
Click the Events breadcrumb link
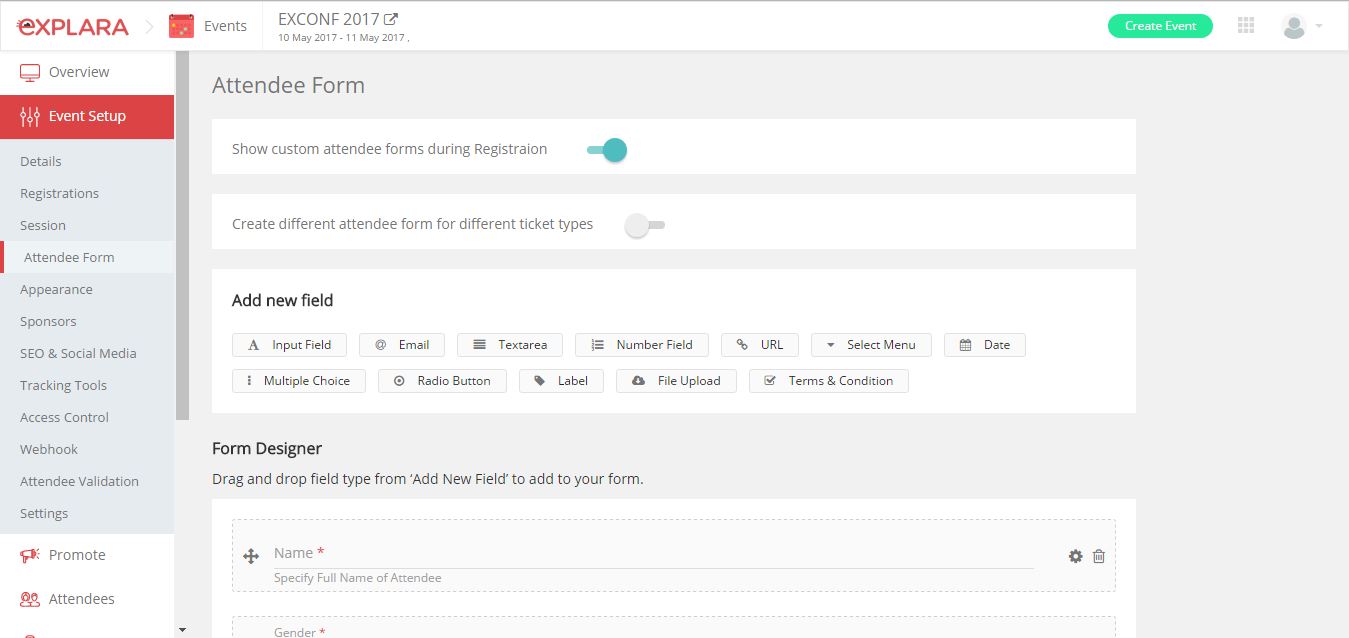[x=225, y=26]
